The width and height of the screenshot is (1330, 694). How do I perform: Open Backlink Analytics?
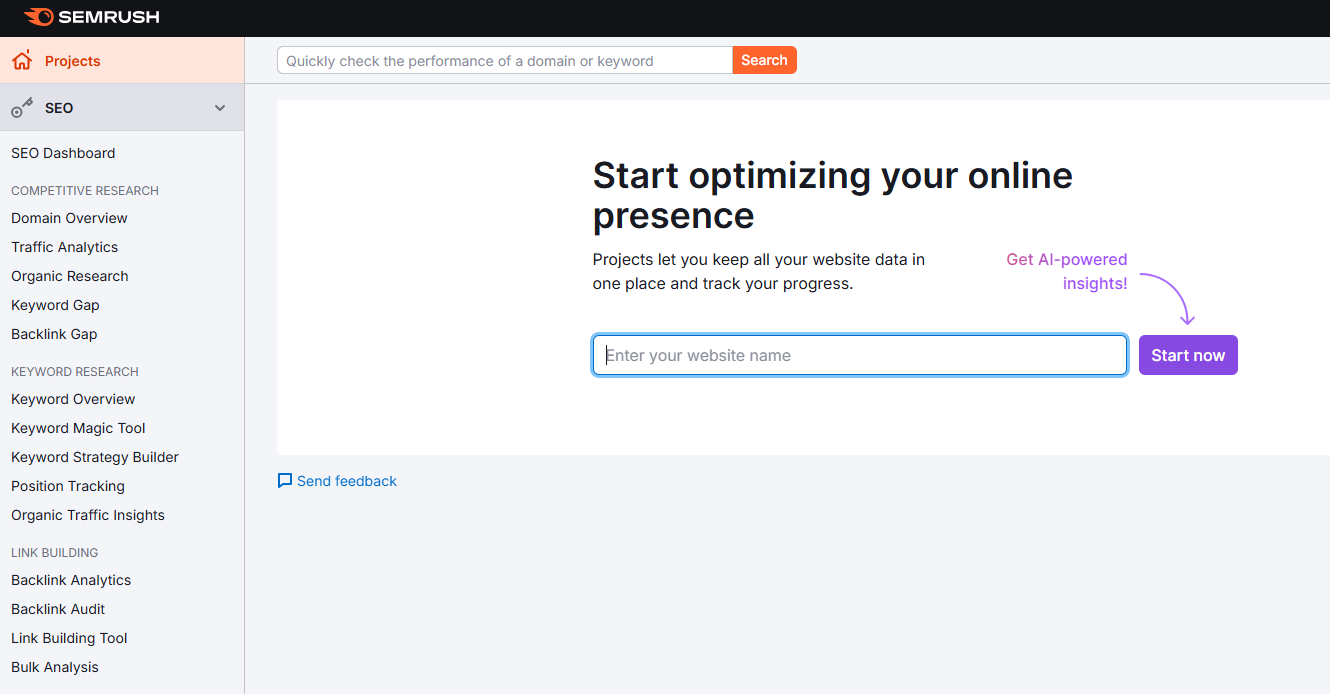[70, 579]
